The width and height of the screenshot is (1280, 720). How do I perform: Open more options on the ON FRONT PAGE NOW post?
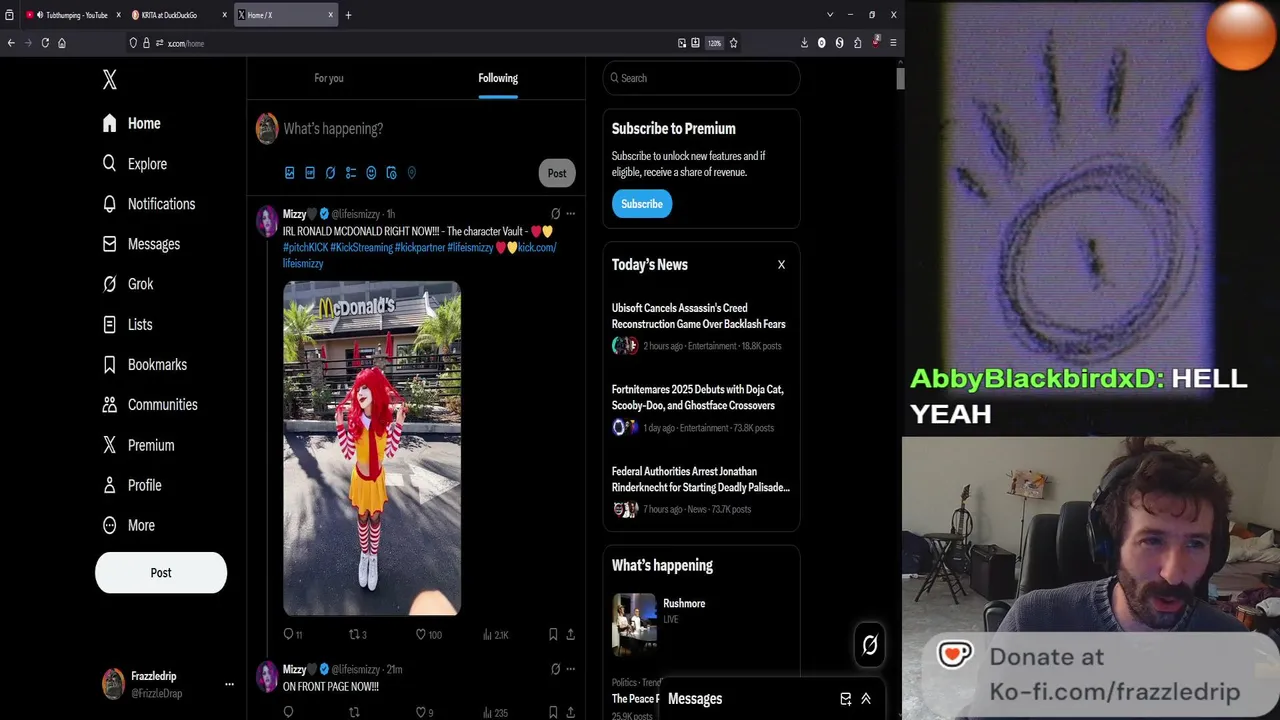click(571, 669)
